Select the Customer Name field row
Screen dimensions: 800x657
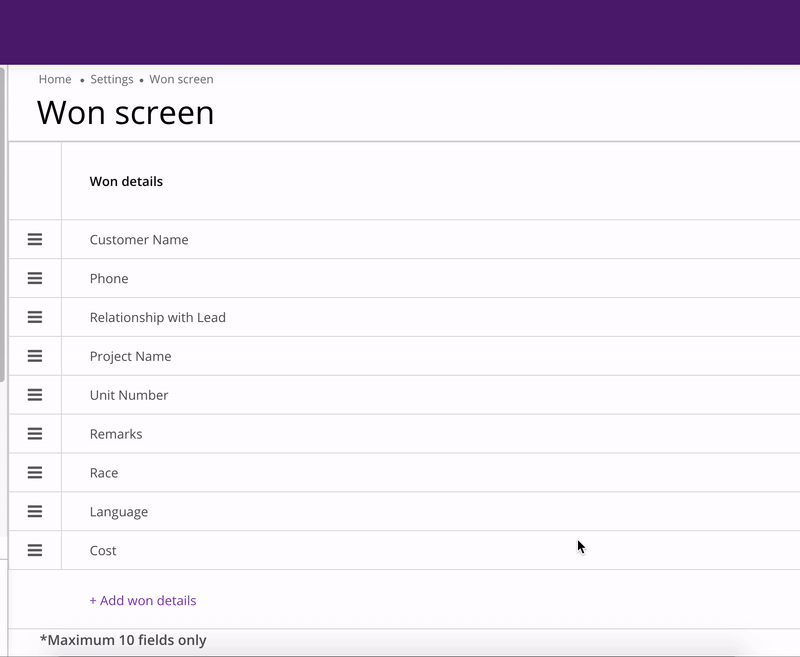(139, 240)
